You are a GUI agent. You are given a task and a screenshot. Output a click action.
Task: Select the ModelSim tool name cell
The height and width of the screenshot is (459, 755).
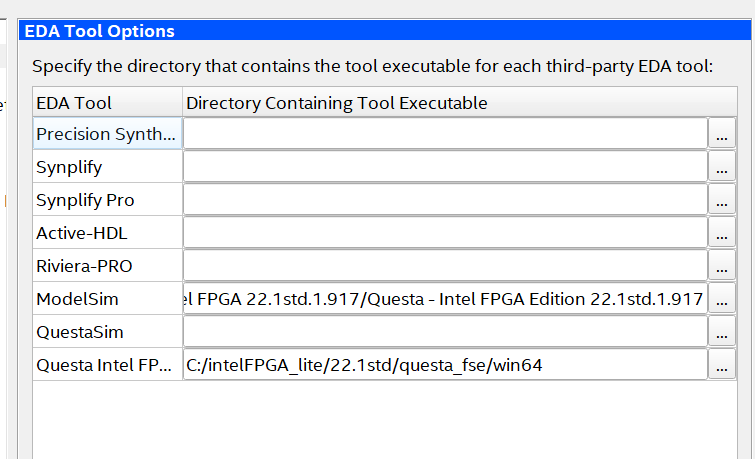click(x=107, y=299)
